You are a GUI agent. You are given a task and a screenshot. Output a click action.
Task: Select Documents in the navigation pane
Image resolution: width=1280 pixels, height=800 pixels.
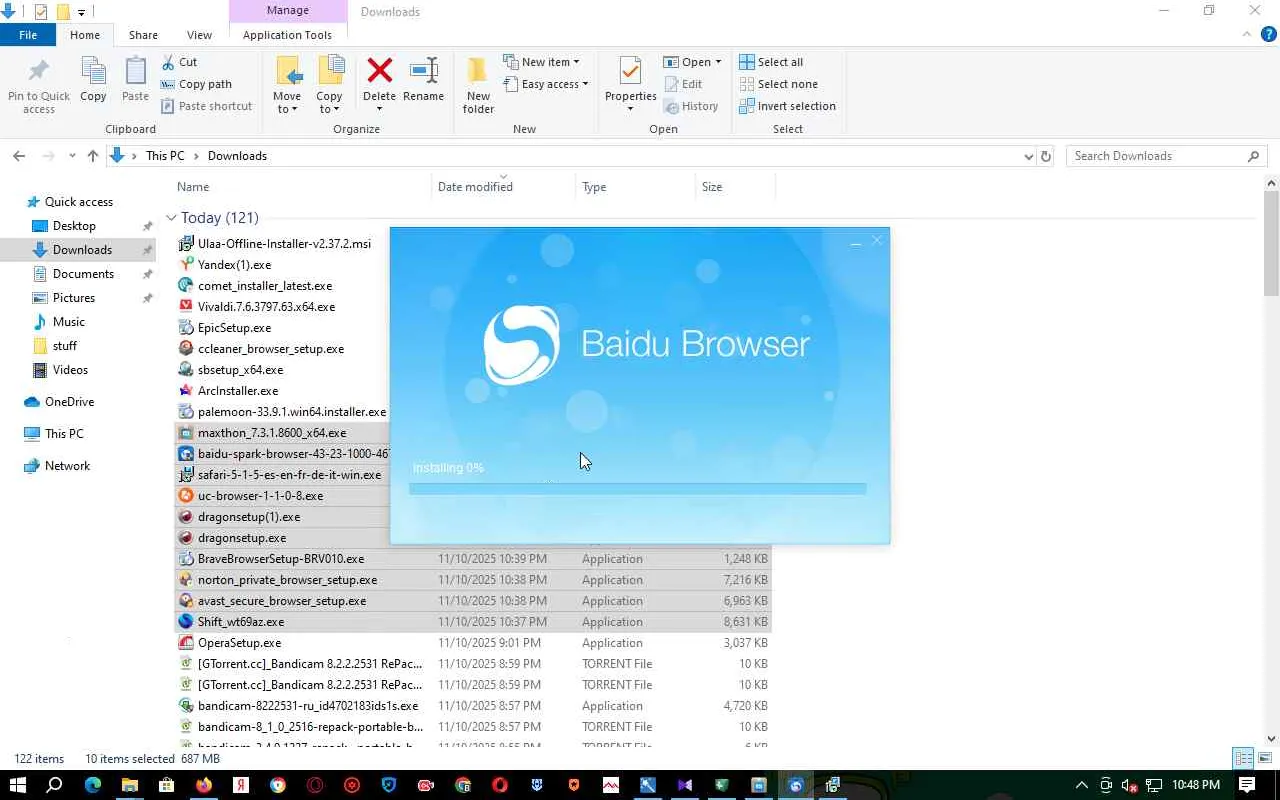(x=83, y=274)
